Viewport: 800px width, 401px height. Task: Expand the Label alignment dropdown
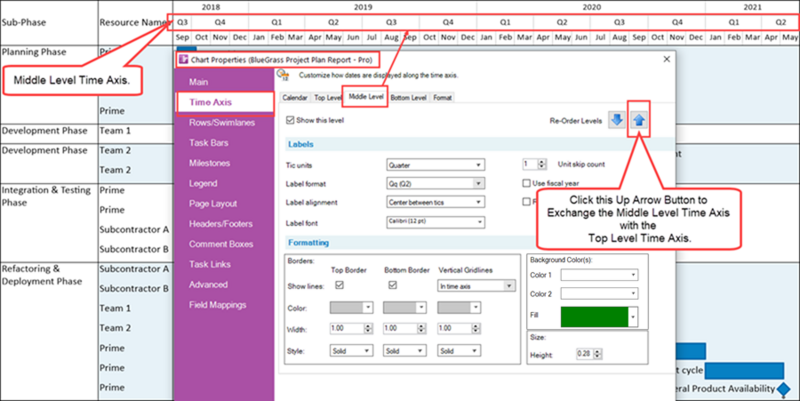(435, 203)
